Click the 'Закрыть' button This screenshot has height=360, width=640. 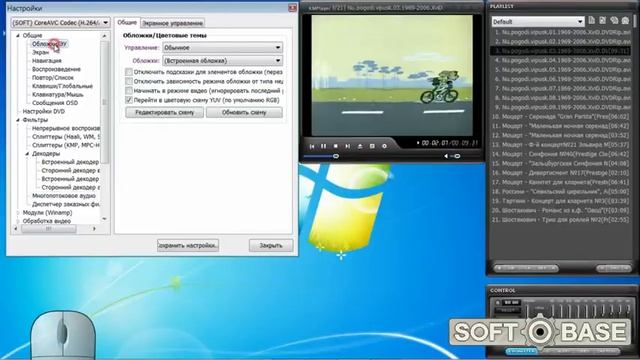coord(271,245)
